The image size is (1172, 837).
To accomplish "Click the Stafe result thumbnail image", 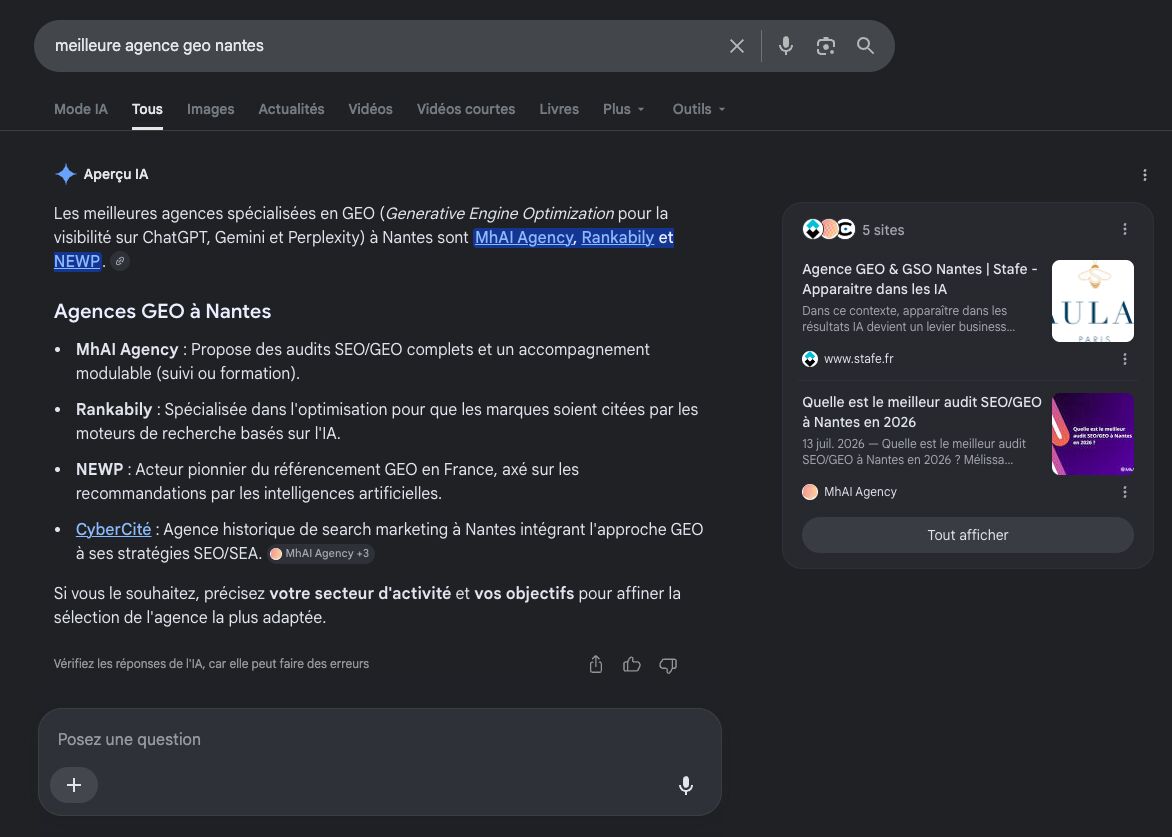I will coord(1092,300).
